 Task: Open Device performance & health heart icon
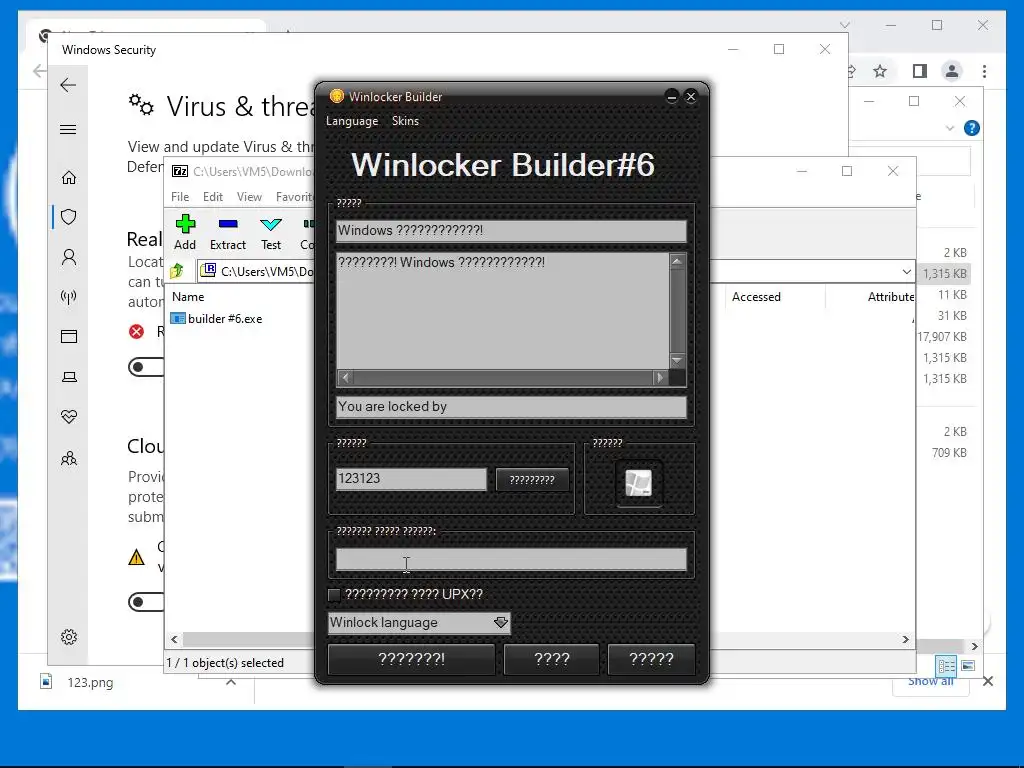[x=69, y=417]
